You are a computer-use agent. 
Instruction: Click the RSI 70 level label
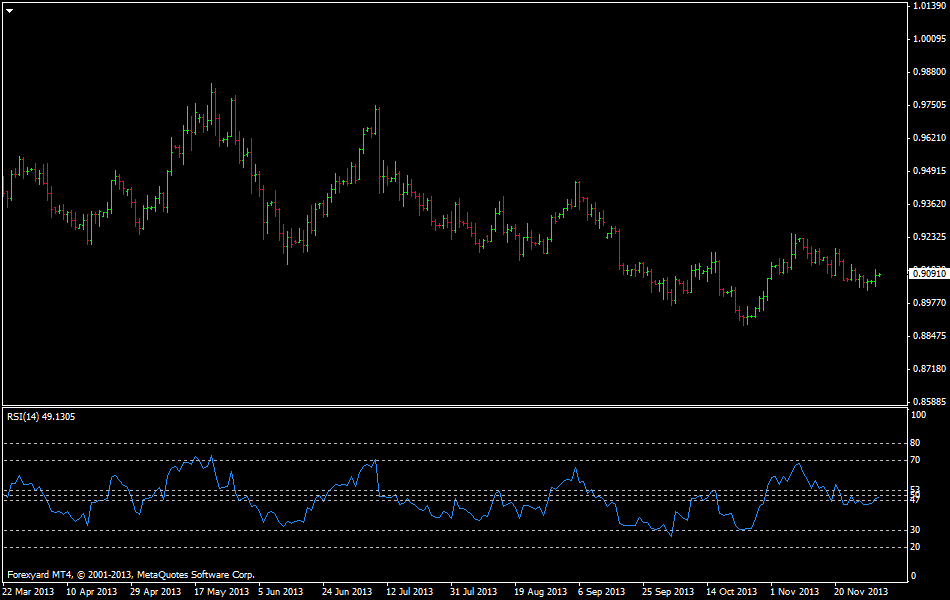tap(914, 460)
